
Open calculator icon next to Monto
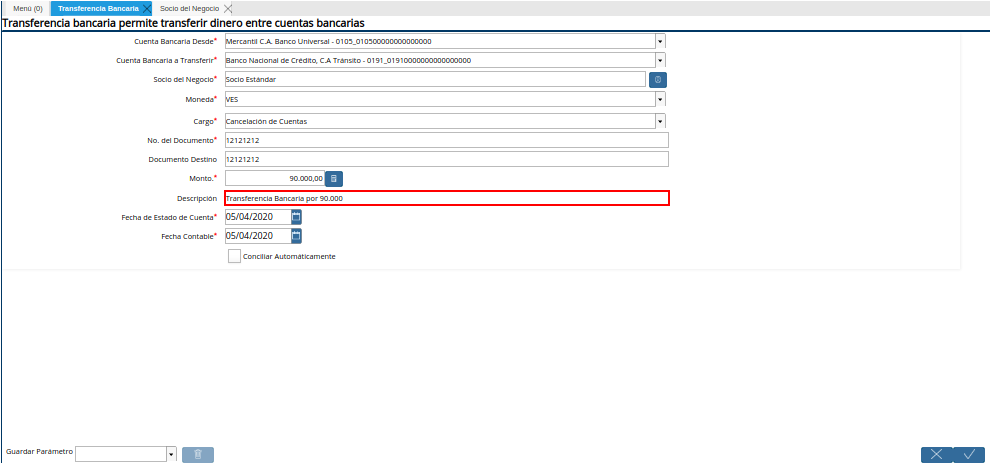(334, 179)
